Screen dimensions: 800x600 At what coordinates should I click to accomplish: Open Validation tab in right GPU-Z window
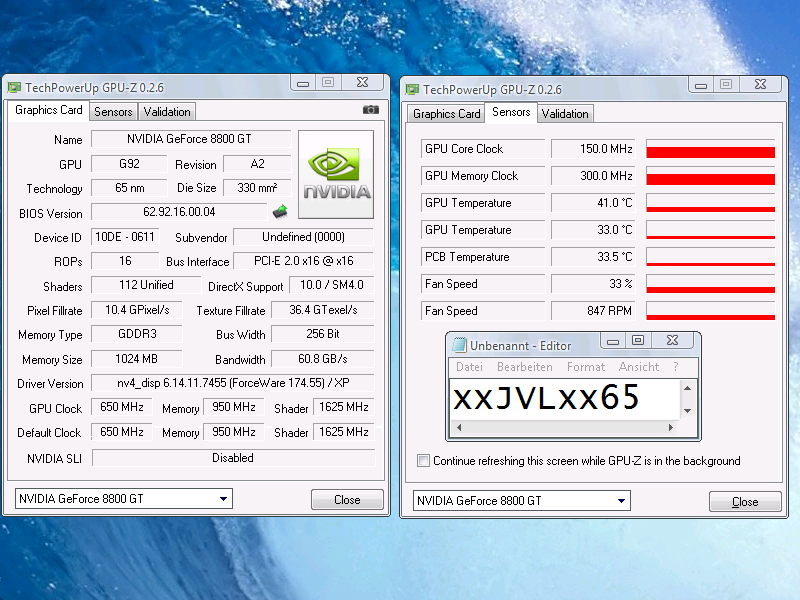565,114
